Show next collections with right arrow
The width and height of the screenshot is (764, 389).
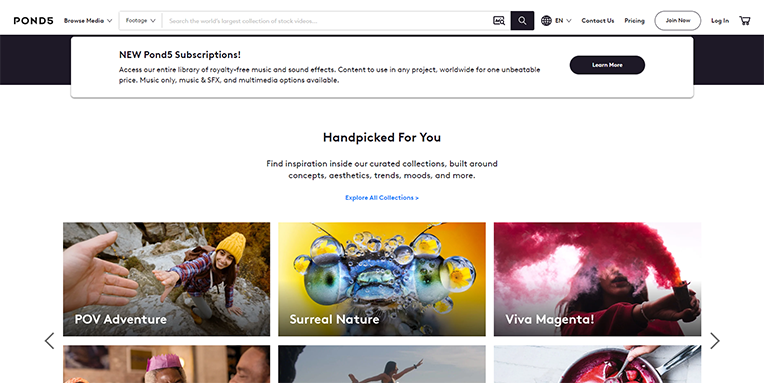[x=714, y=341]
